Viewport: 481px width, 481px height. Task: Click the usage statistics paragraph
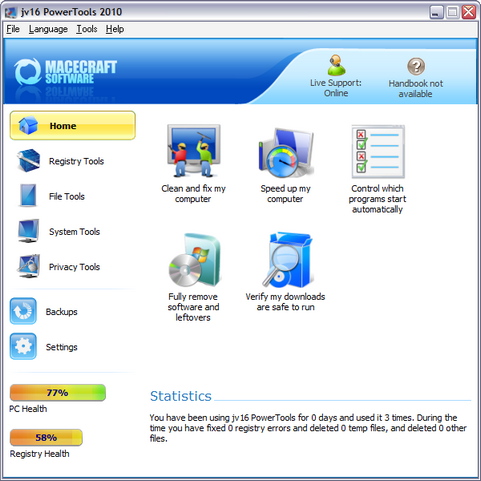point(308,428)
